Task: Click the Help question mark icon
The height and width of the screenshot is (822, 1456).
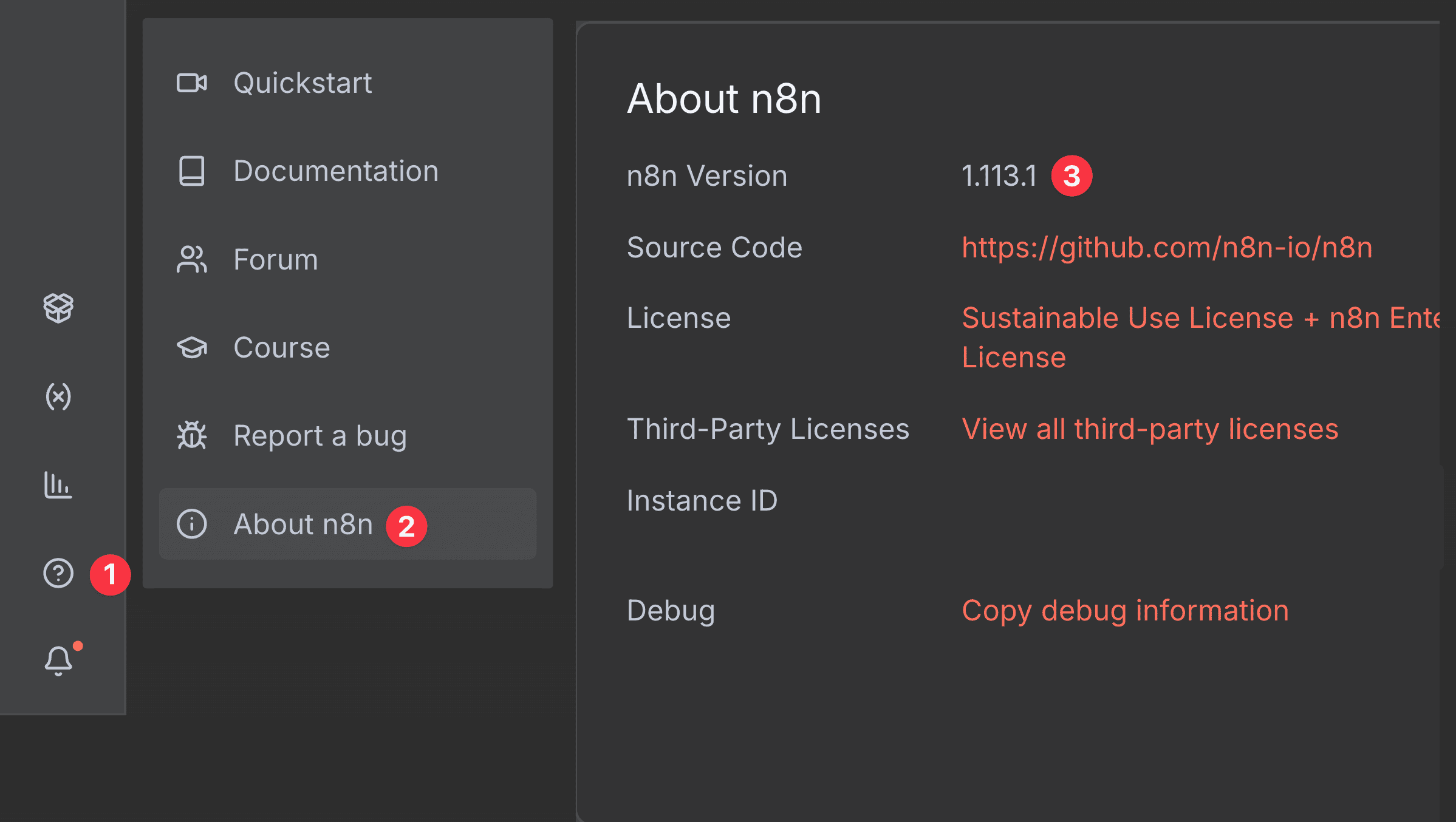Action: point(58,572)
